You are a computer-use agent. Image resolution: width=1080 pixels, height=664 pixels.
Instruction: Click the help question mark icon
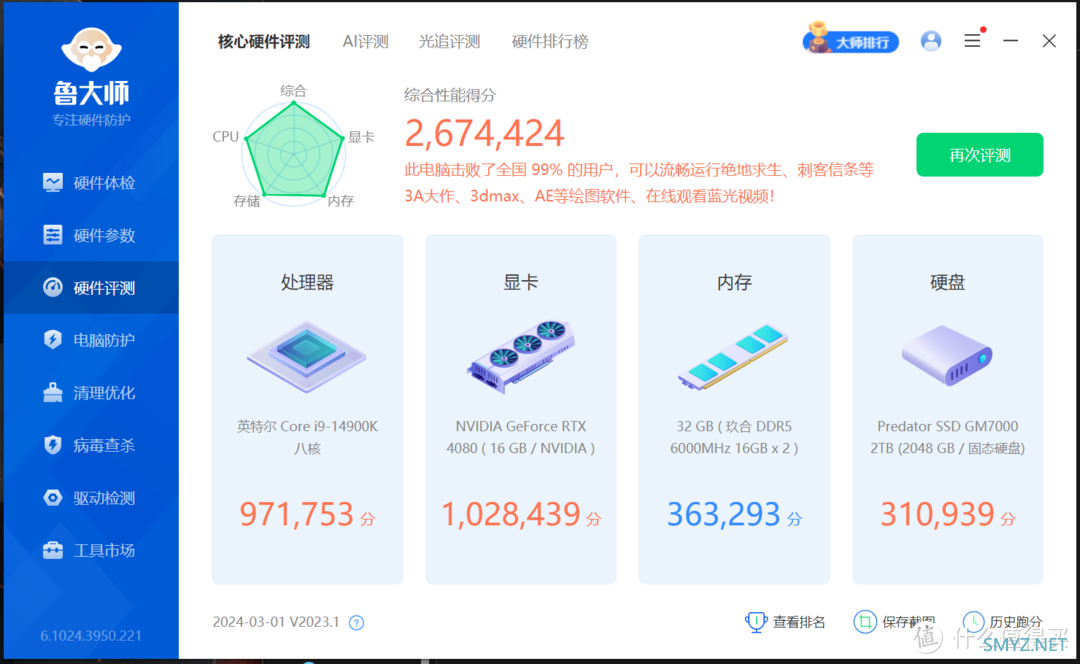[356, 623]
